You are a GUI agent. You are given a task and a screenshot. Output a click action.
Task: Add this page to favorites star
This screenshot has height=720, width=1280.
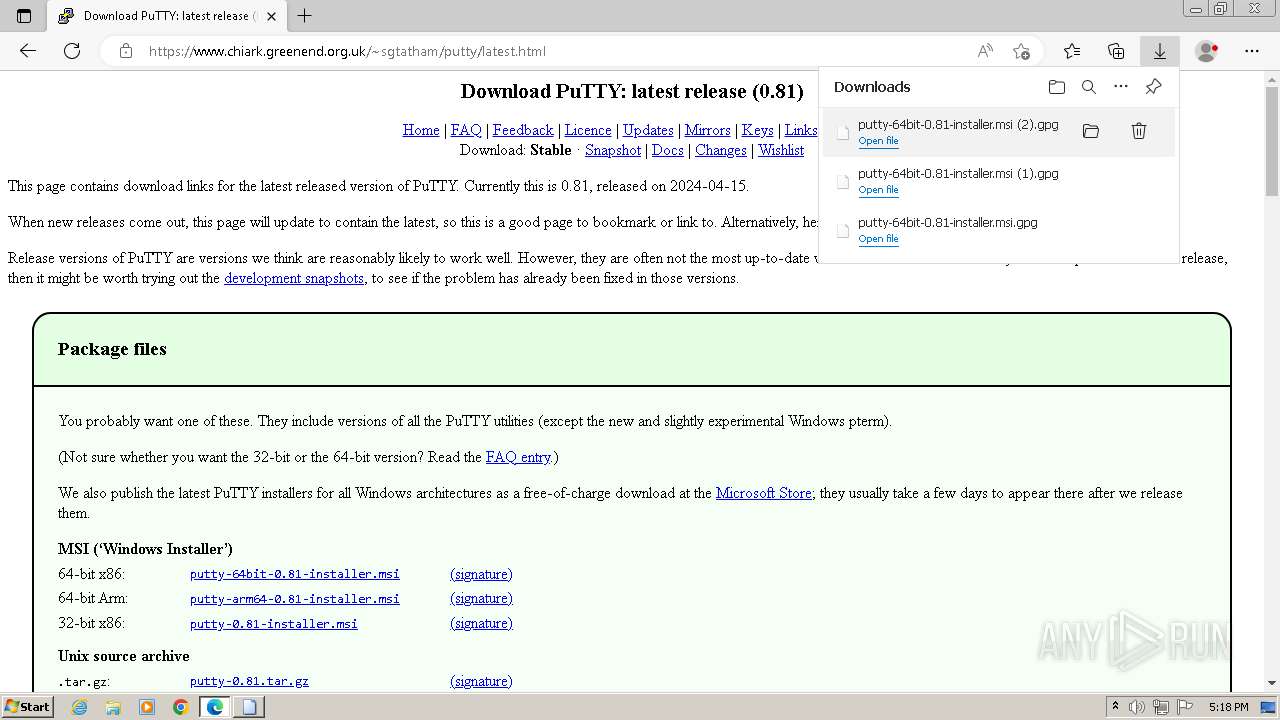[x=1021, y=51]
